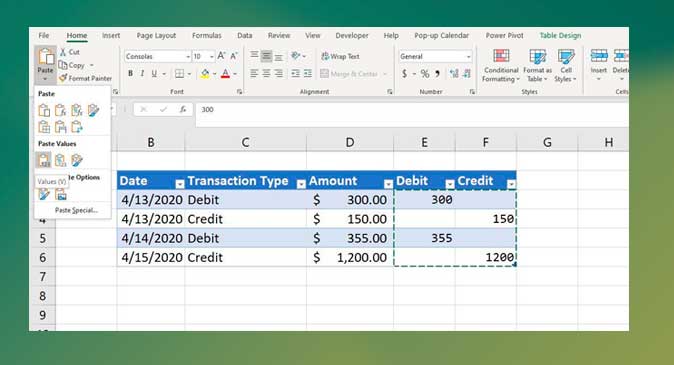The height and width of the screenshot is (365, 674).
Task: Click the Decrease Indent icon
Action: tap(295, 74)
